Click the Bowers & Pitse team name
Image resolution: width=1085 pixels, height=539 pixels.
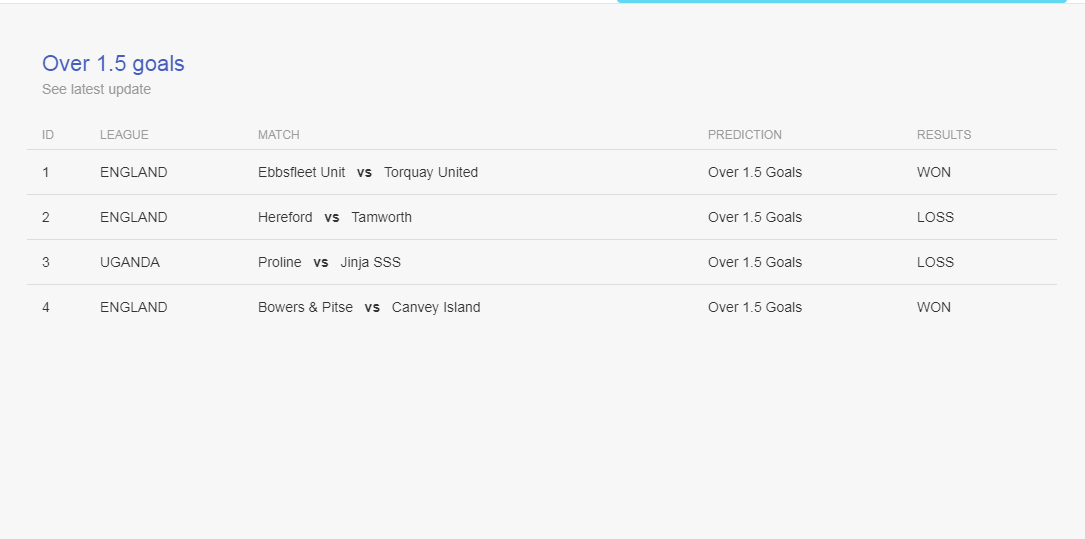tap(305, 307)
